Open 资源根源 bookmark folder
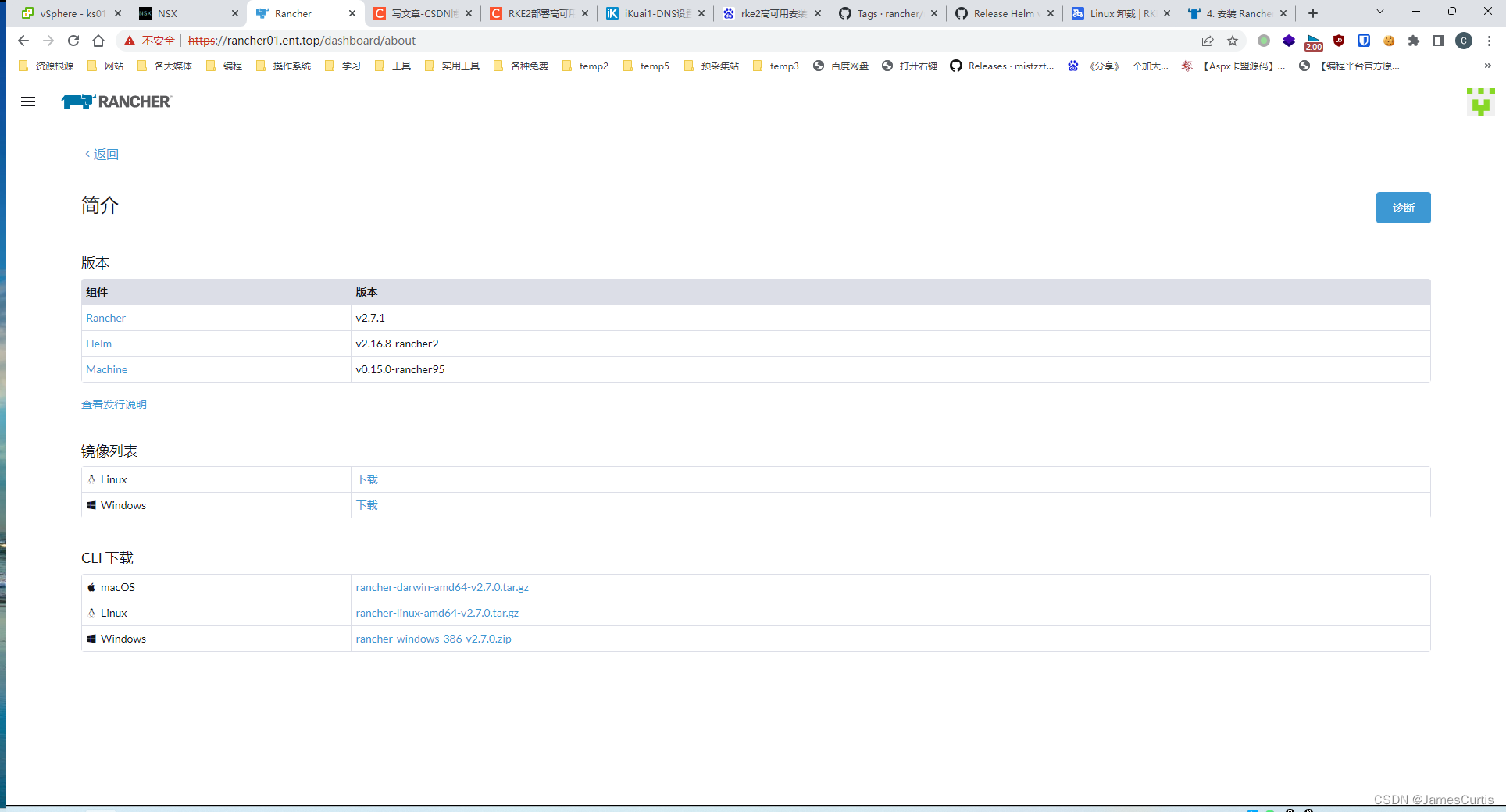The image size is (1506, 812). click(45, 66)
